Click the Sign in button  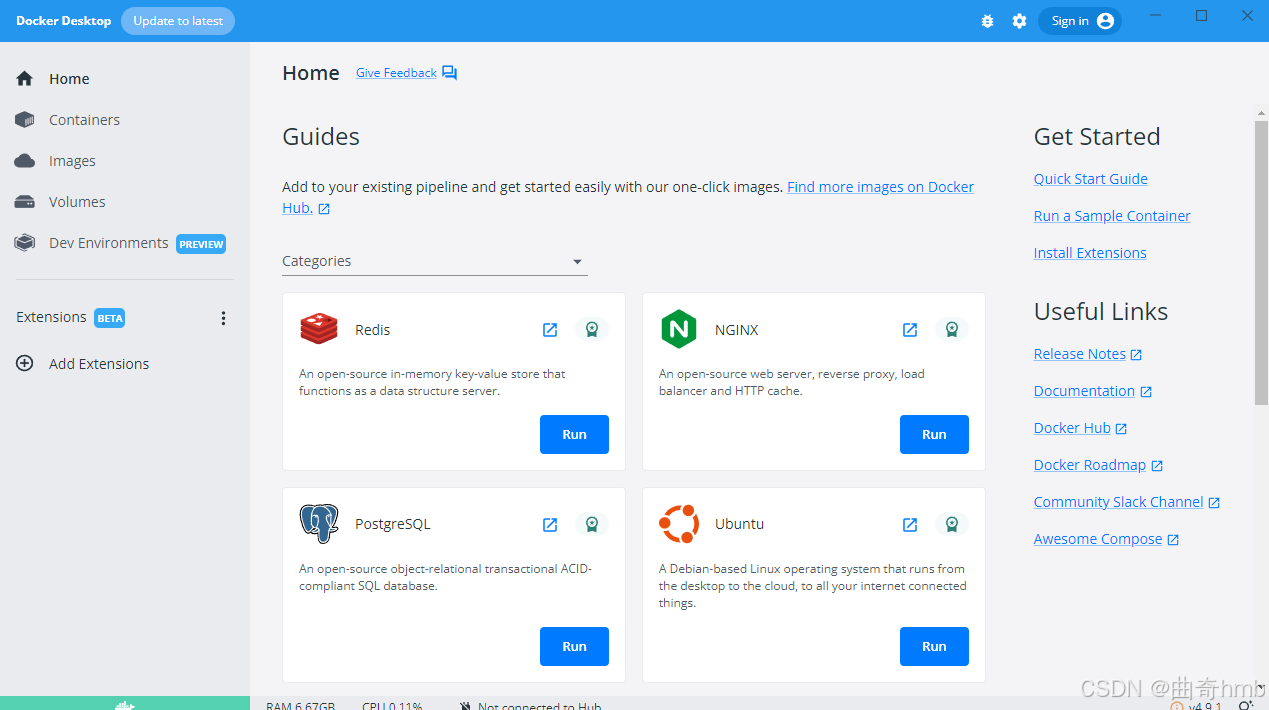(x=1080, y=21)
